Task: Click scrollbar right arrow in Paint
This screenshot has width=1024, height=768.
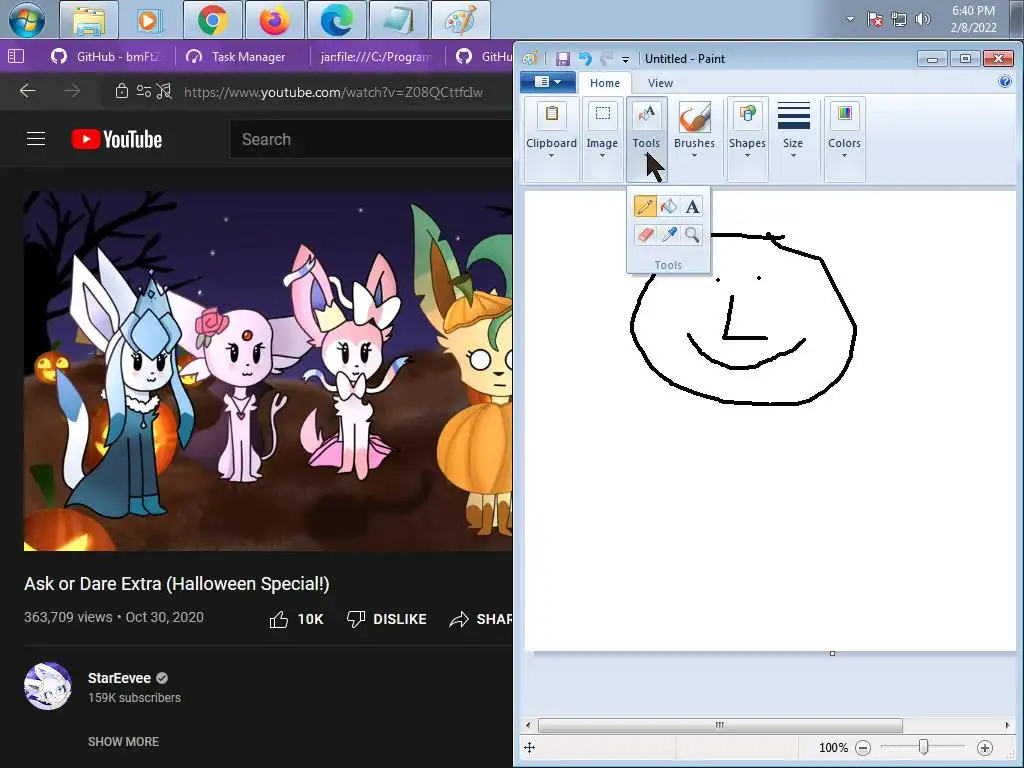Action: [x=1008, y=725]
